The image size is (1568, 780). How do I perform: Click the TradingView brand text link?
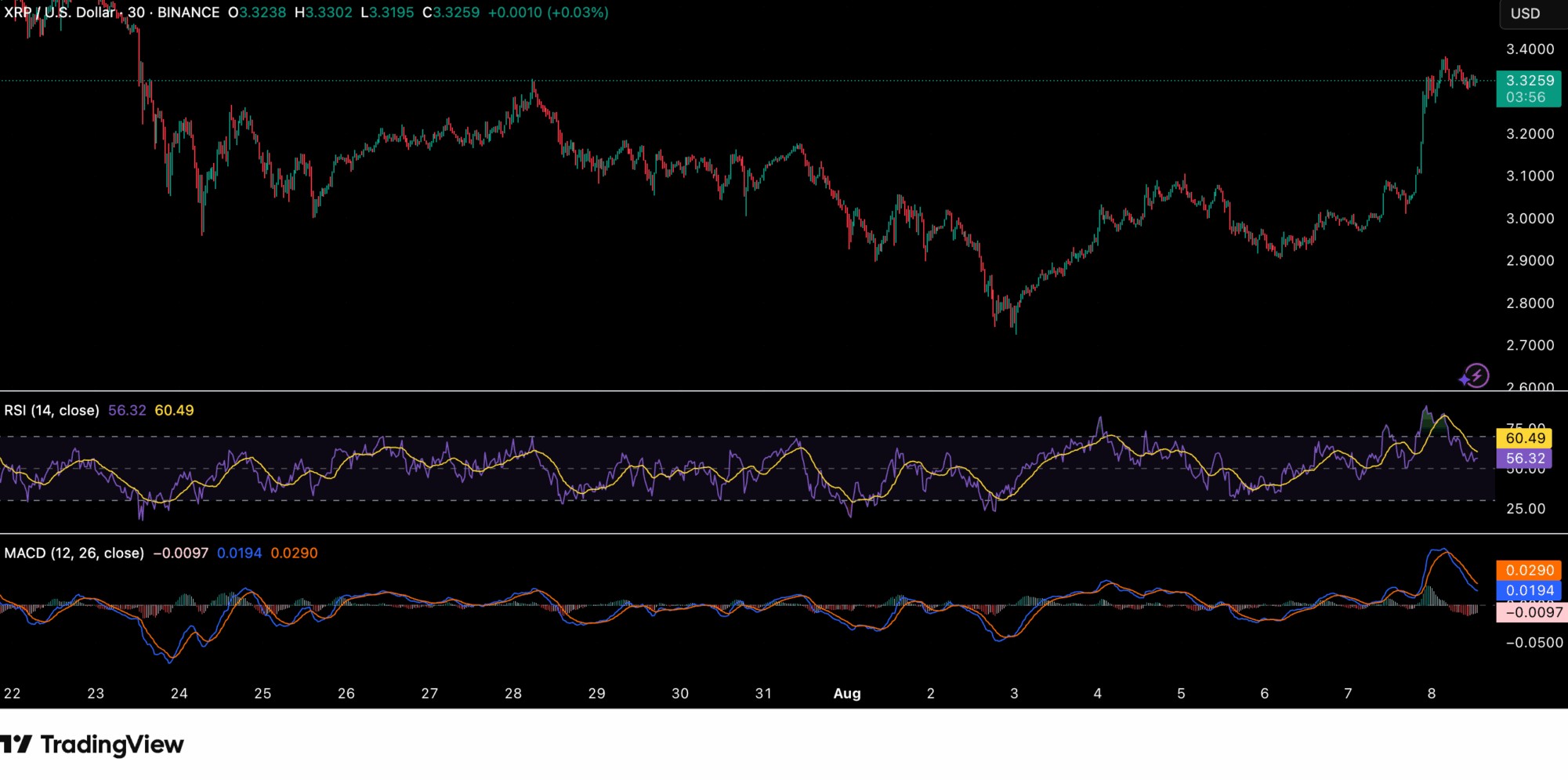coord(112,744)
